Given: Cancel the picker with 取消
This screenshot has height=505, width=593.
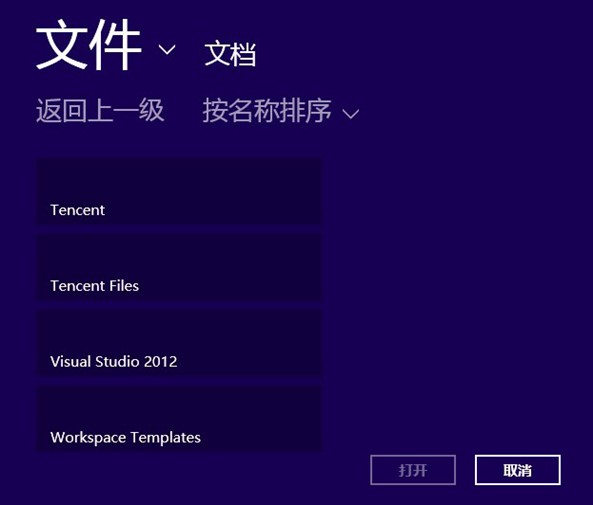Looking at the screenshot, I should pos(517,470).
